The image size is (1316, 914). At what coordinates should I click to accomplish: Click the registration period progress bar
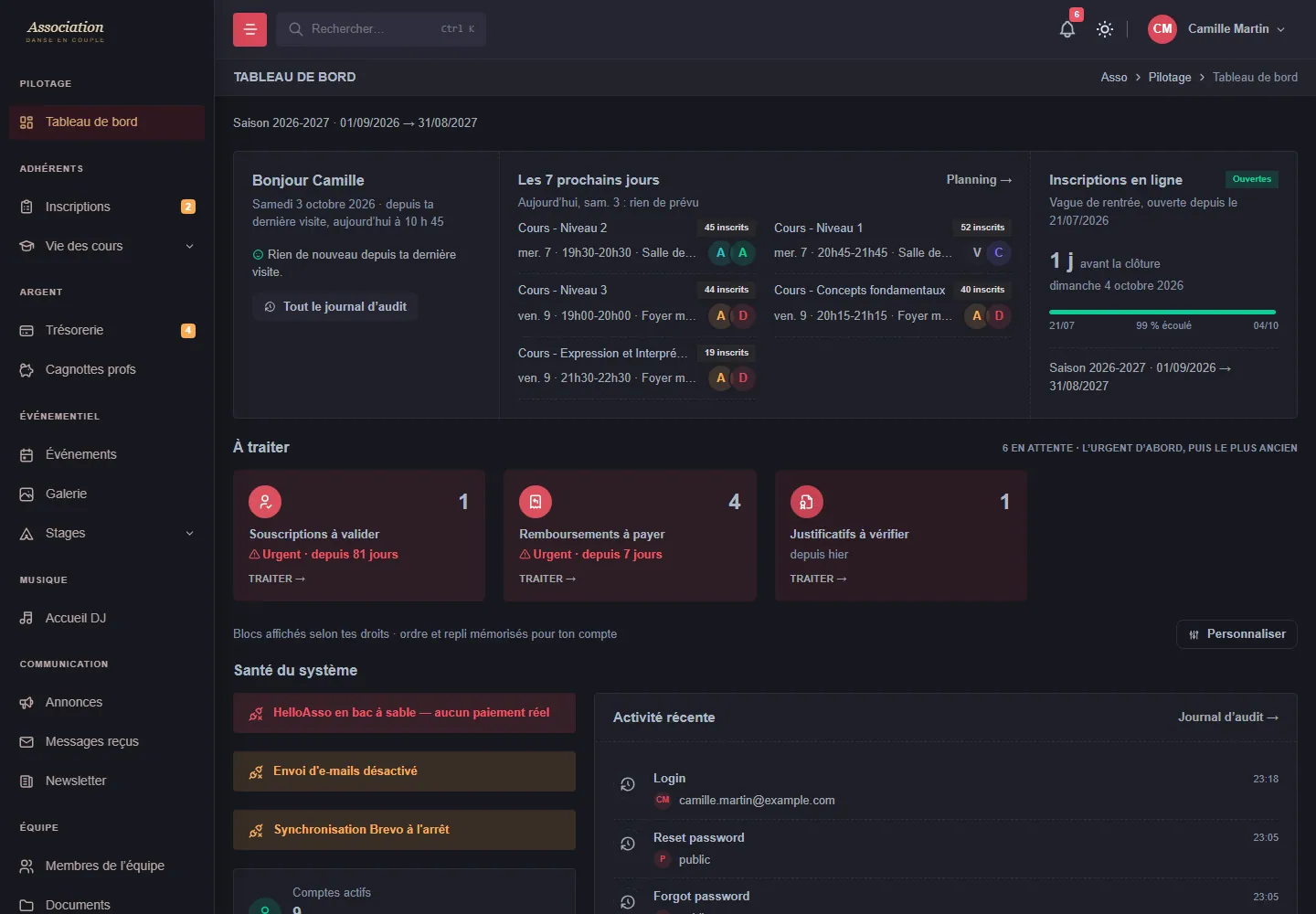pyautogui.click(x=1163, y=312)
